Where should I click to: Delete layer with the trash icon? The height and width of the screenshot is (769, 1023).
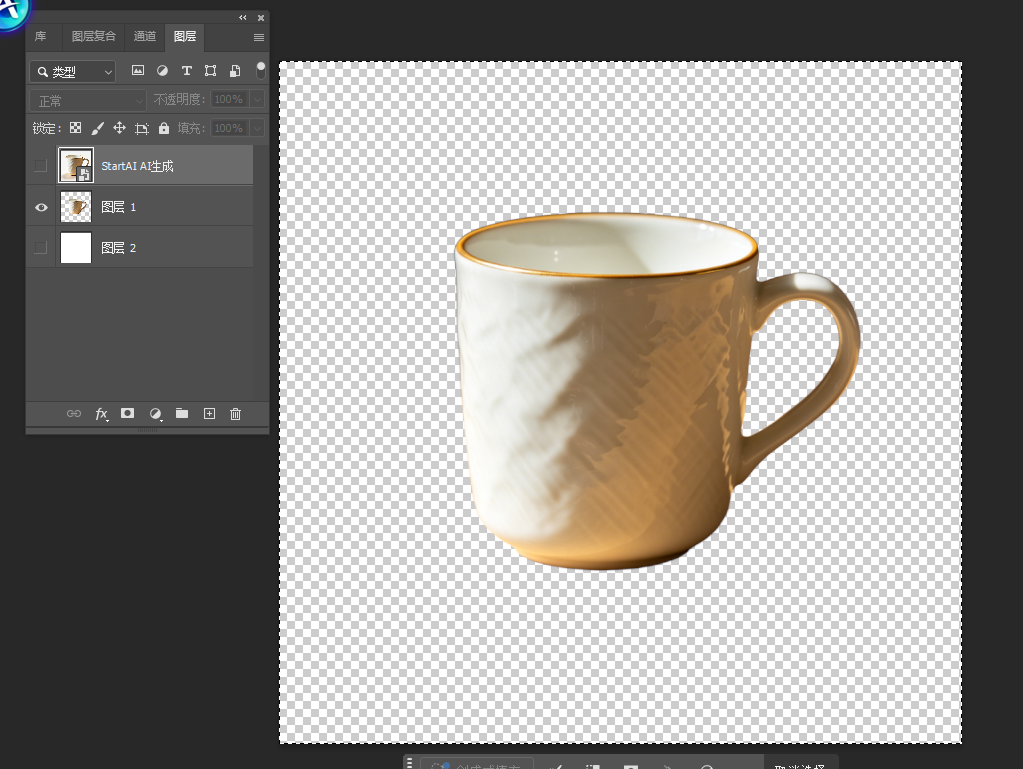point(236,414)
